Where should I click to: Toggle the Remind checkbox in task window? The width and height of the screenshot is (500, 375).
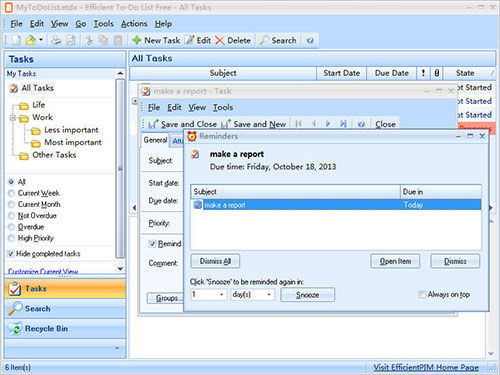point(153,244)
